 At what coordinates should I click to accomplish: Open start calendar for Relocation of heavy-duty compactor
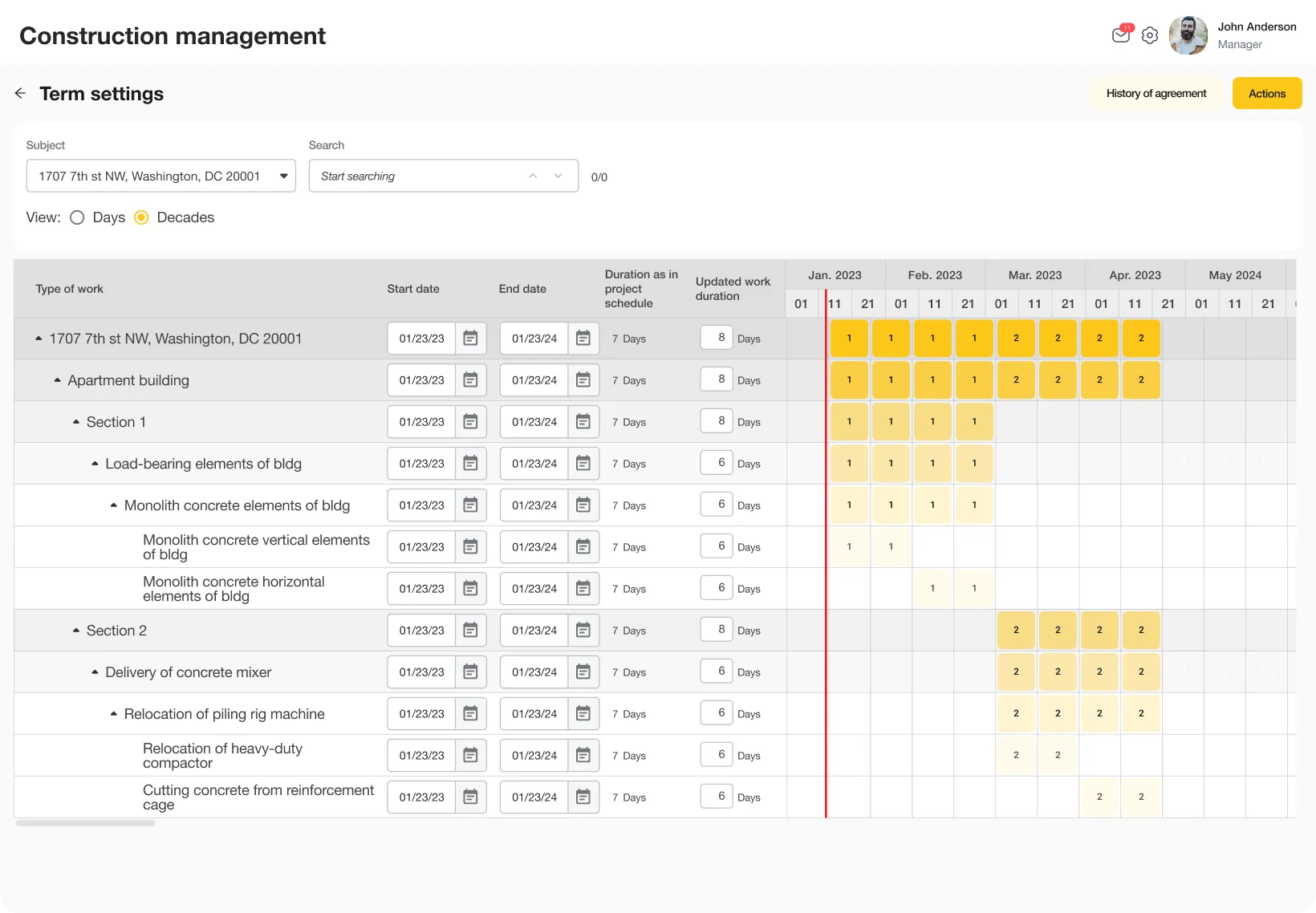471,756
